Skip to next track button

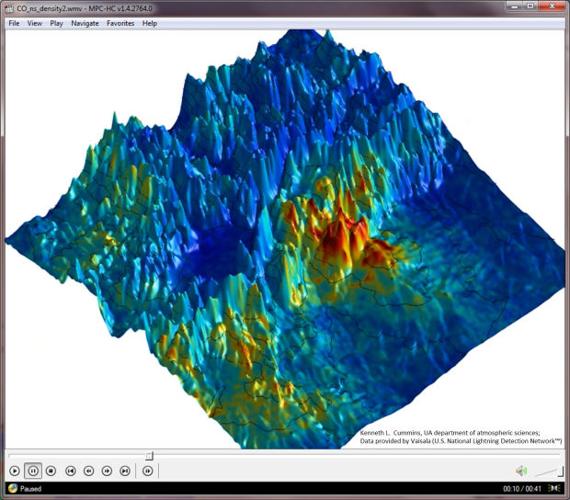tap(125, 471)
